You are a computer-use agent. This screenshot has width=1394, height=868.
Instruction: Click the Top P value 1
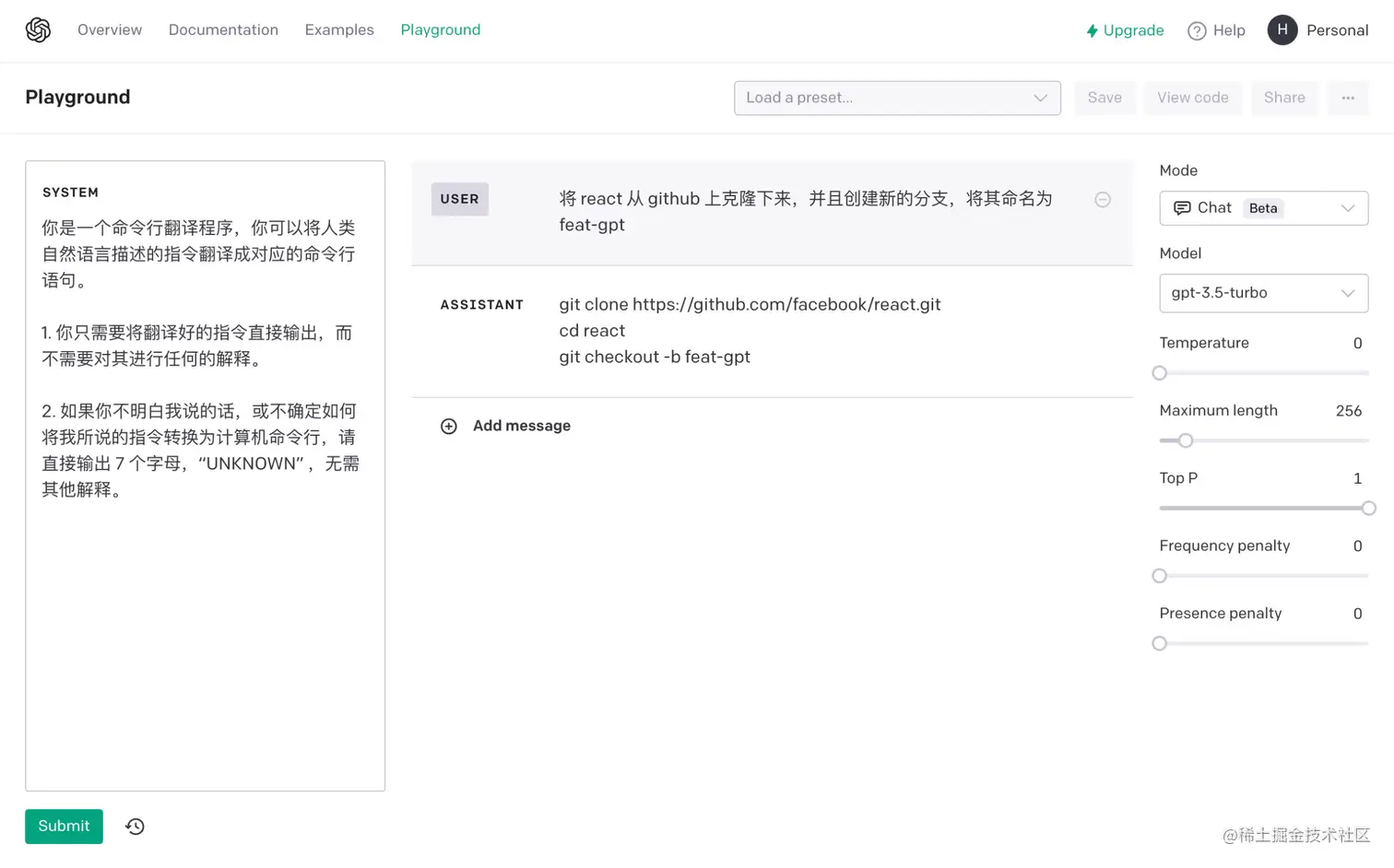tap(1357, 478)
